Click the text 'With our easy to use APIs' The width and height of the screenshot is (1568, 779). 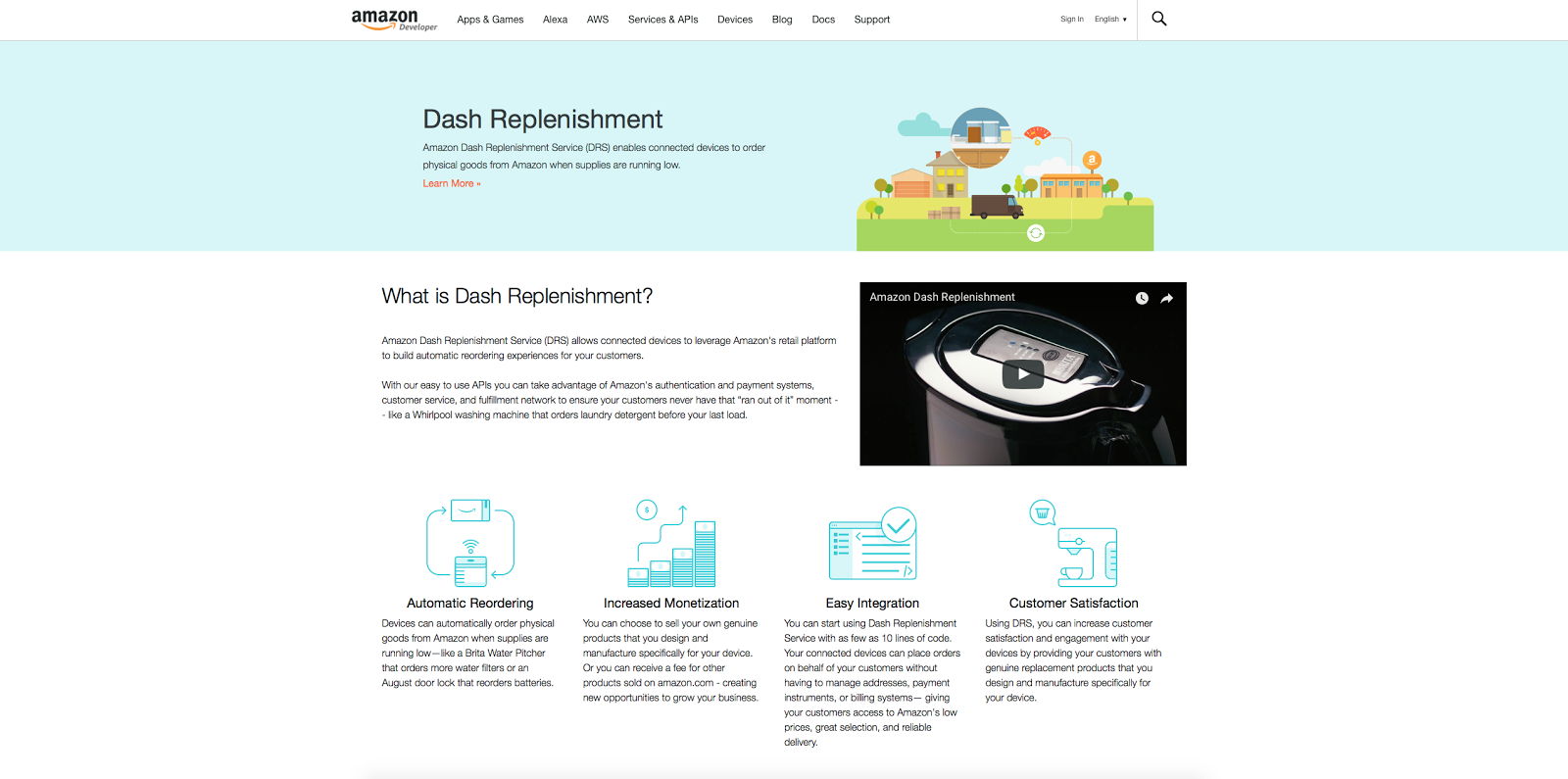click(437, 385)
